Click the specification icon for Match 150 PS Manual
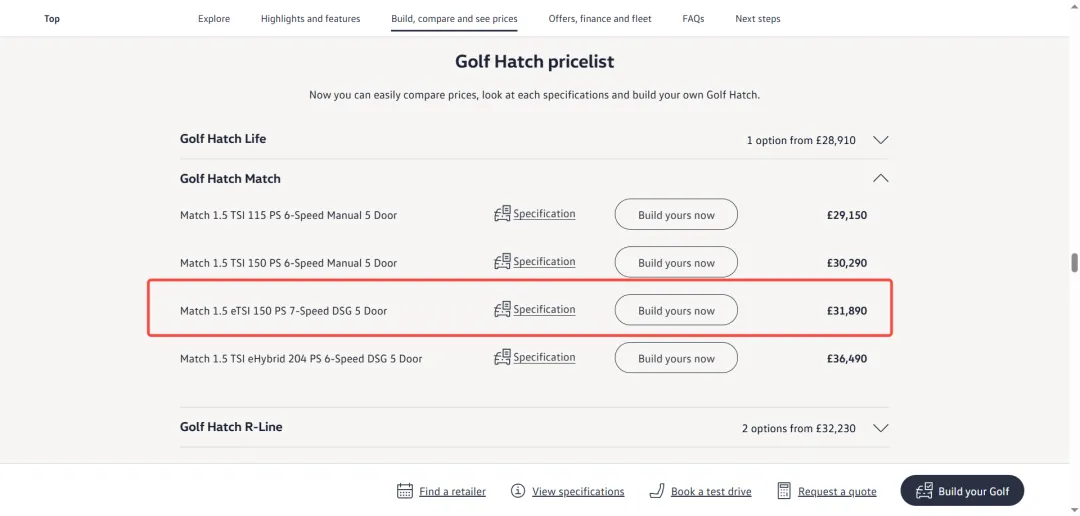The height and width of the screenshot is (516, 1080). 502,262
